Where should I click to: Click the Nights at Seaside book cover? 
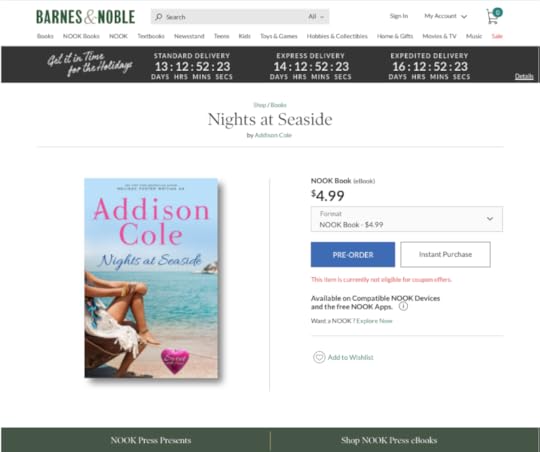tap(151, 278)
